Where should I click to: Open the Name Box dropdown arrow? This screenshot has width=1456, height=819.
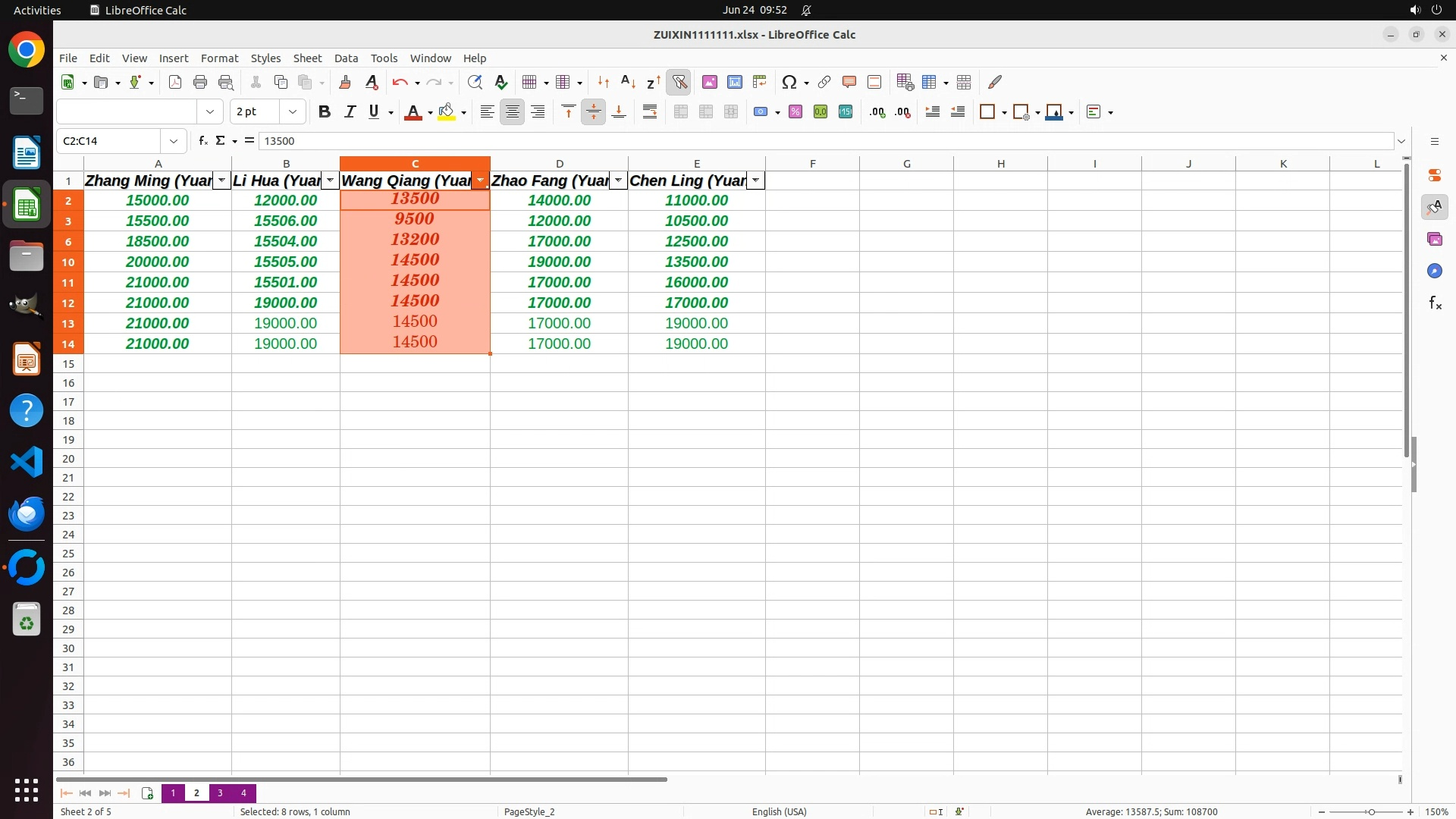point(174,141)
